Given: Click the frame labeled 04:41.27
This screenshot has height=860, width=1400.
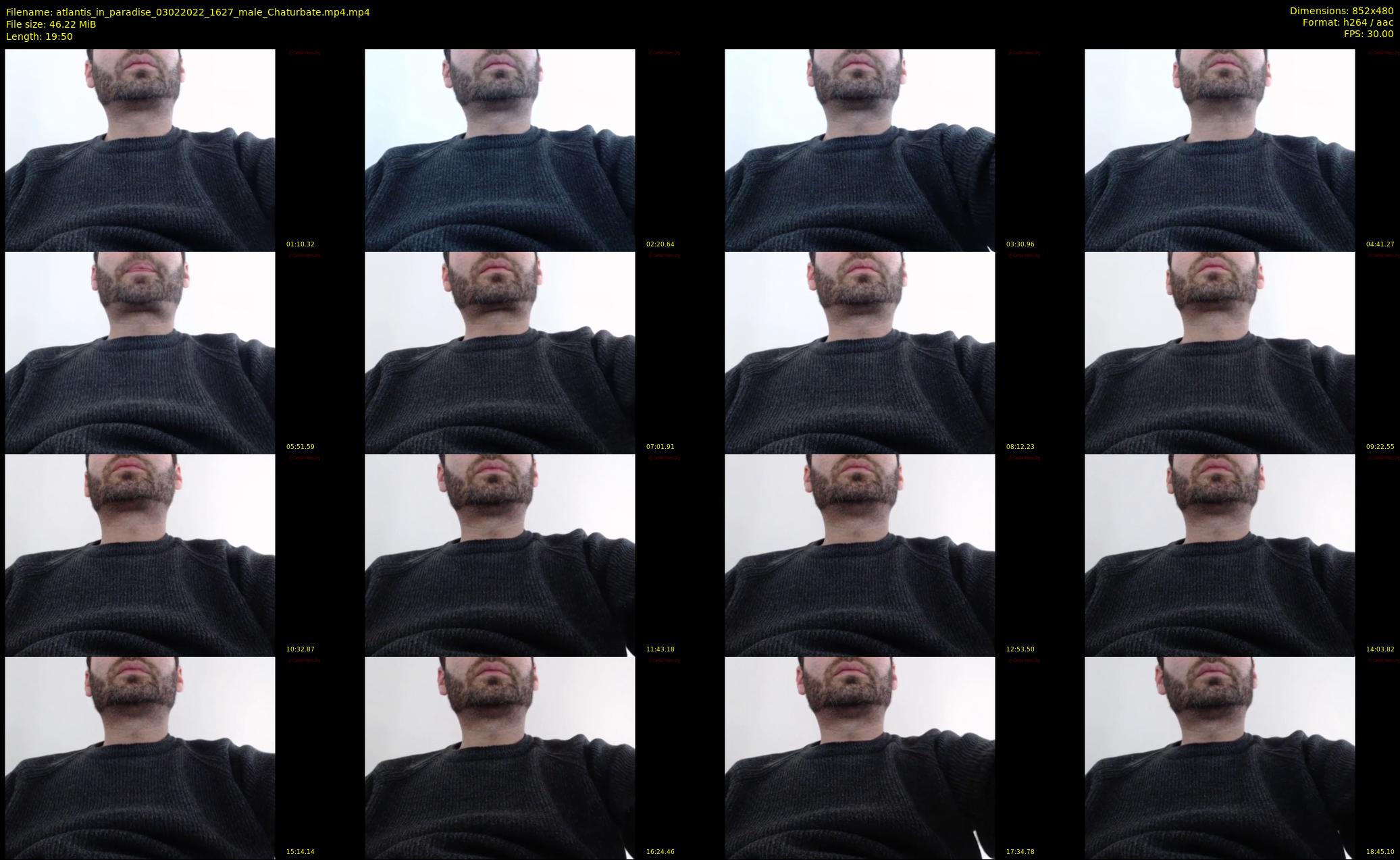Looking at the screenshot, I should click(x=1220, y=150).
